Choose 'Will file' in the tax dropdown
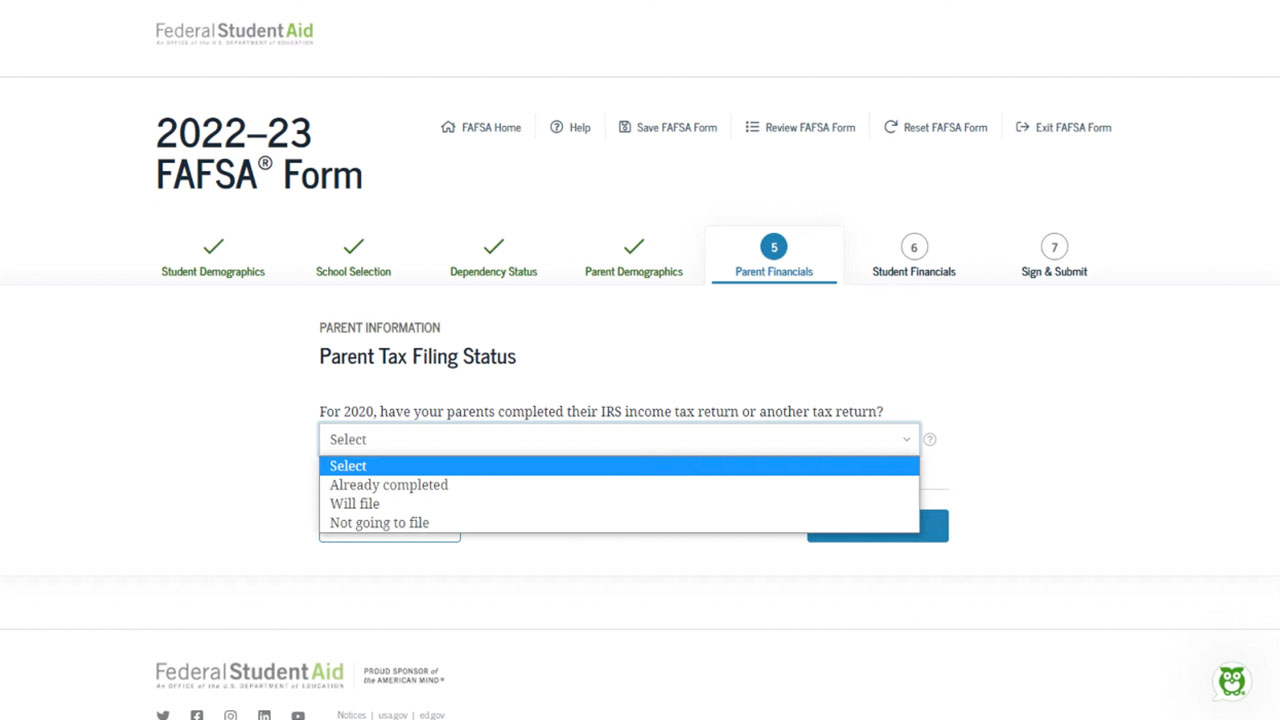This screenshot has height=720, width=1280. click(x=354, y=503)
